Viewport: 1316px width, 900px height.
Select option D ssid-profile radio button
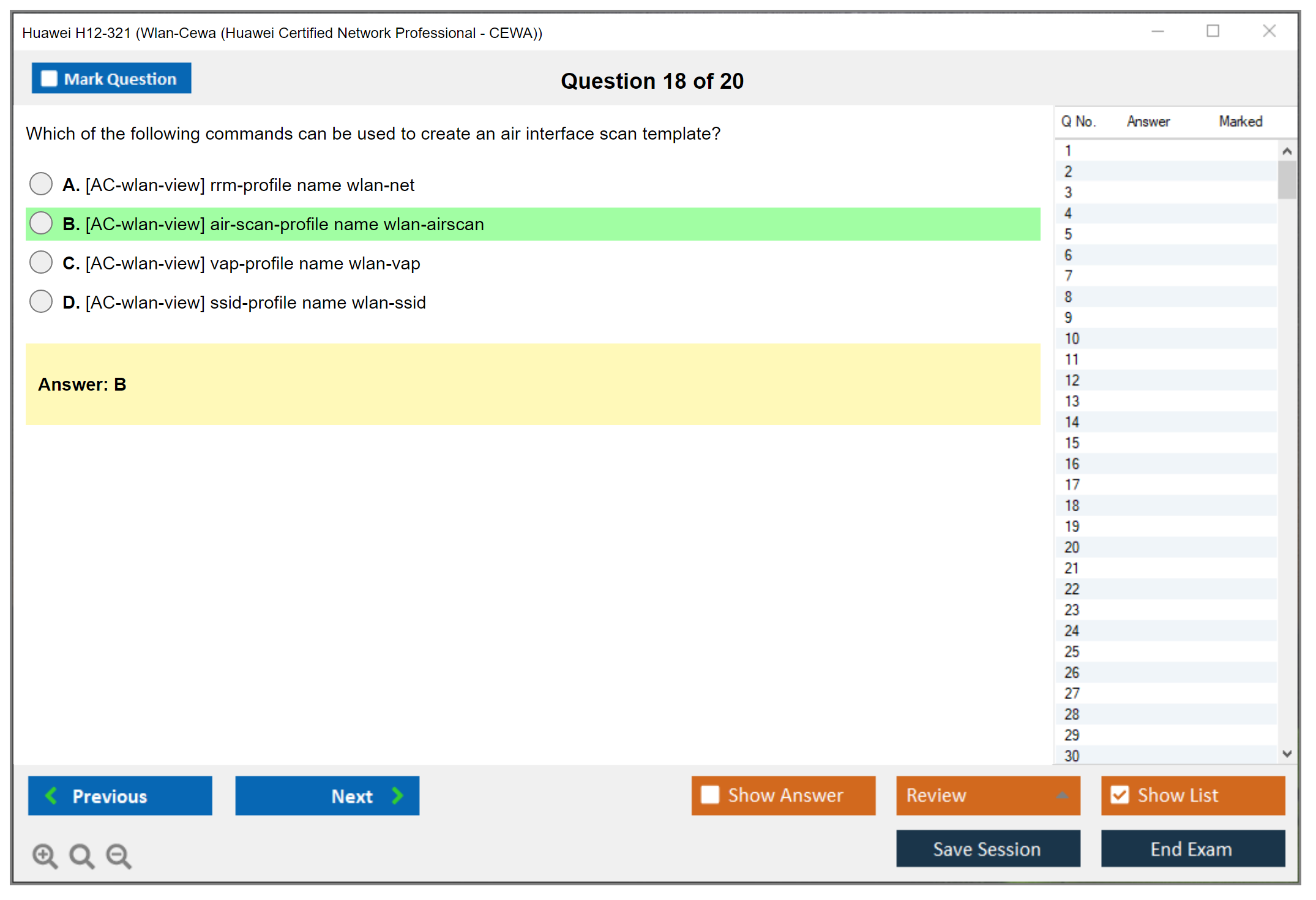pos(41,301)
